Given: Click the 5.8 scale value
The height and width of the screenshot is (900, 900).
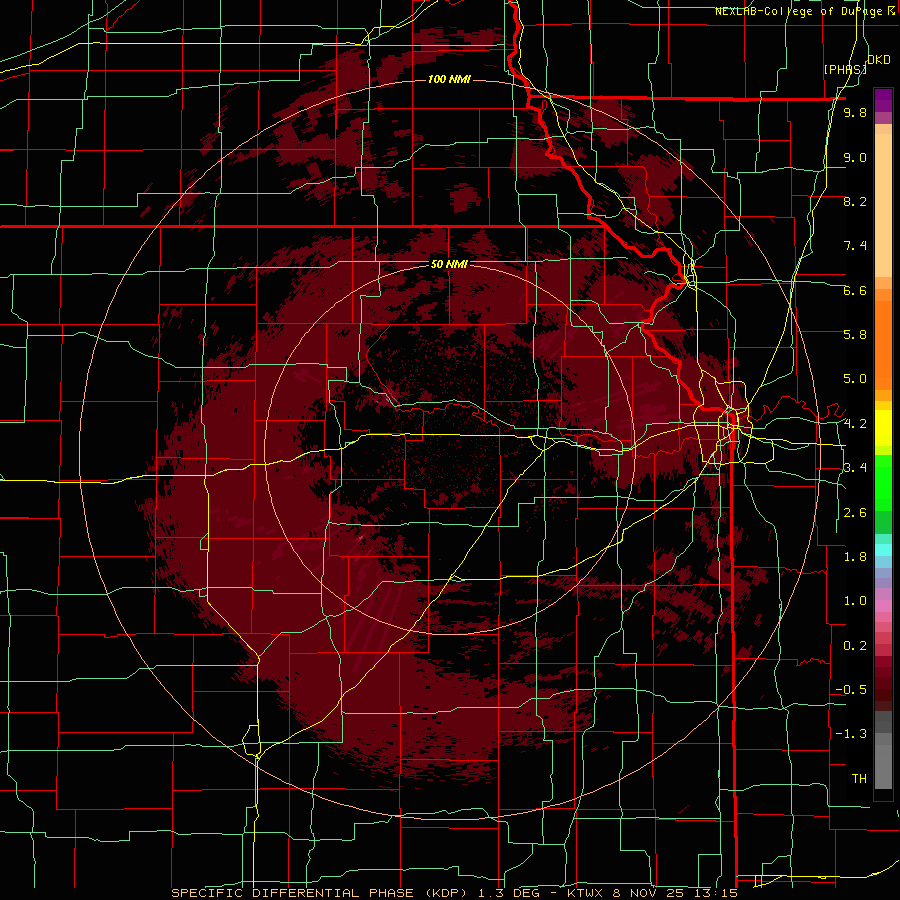Looking at the screenshot, I should (855, 335).
